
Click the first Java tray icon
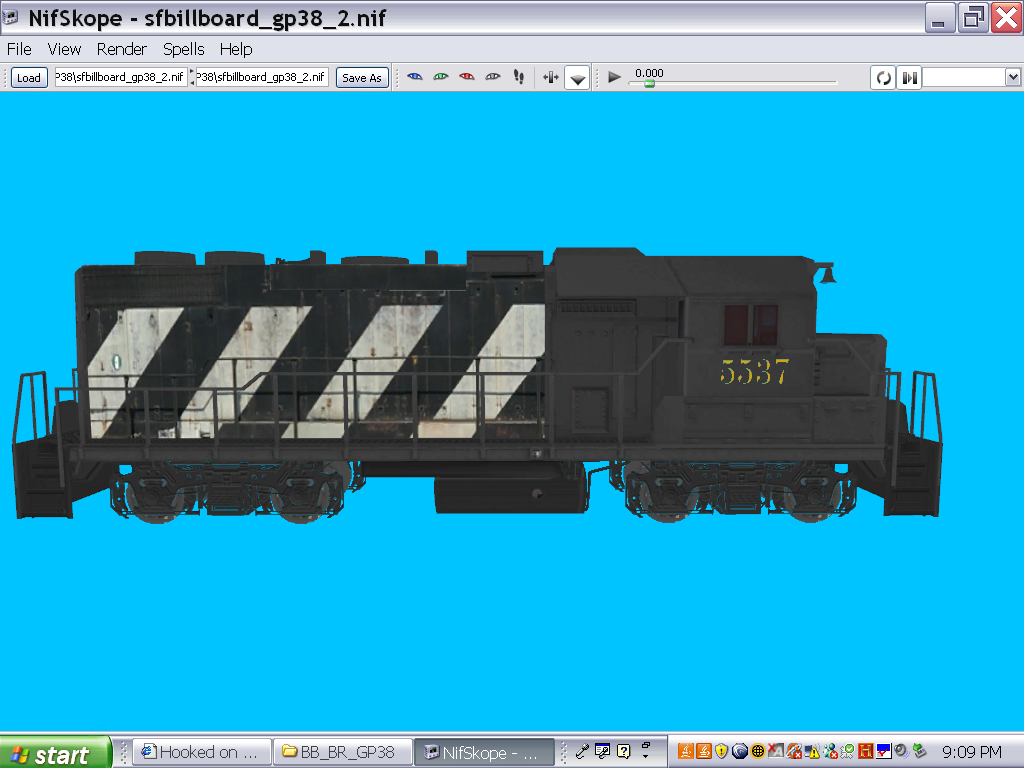pos(685,752)
